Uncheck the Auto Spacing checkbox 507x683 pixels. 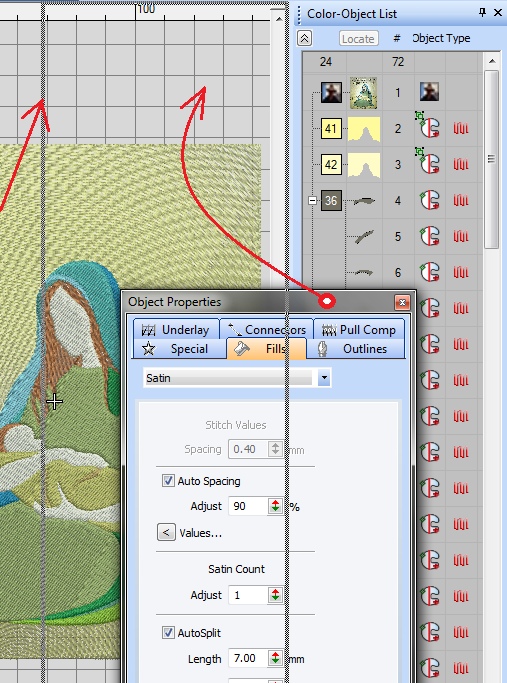168,481
